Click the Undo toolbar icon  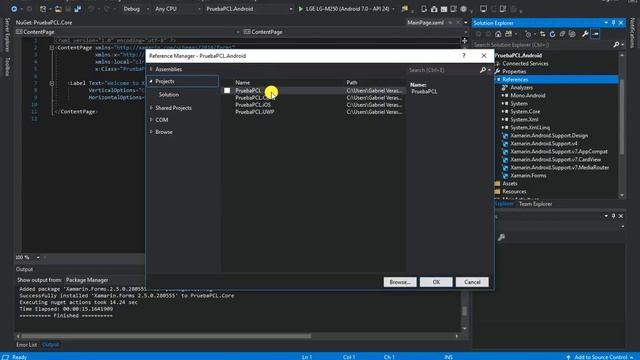pos(91,9)
